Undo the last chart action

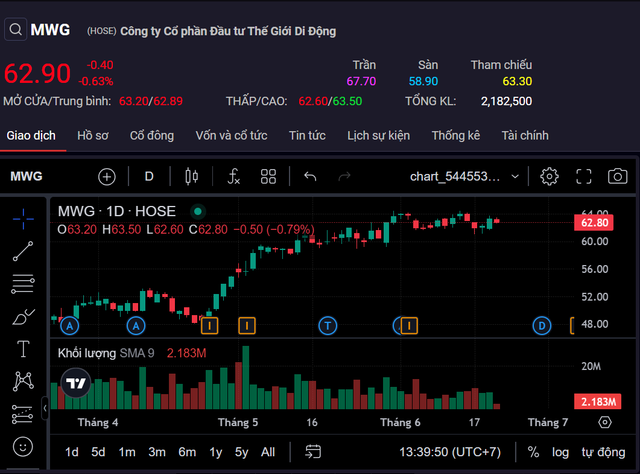pyautogui.click(x=310, y=177)
